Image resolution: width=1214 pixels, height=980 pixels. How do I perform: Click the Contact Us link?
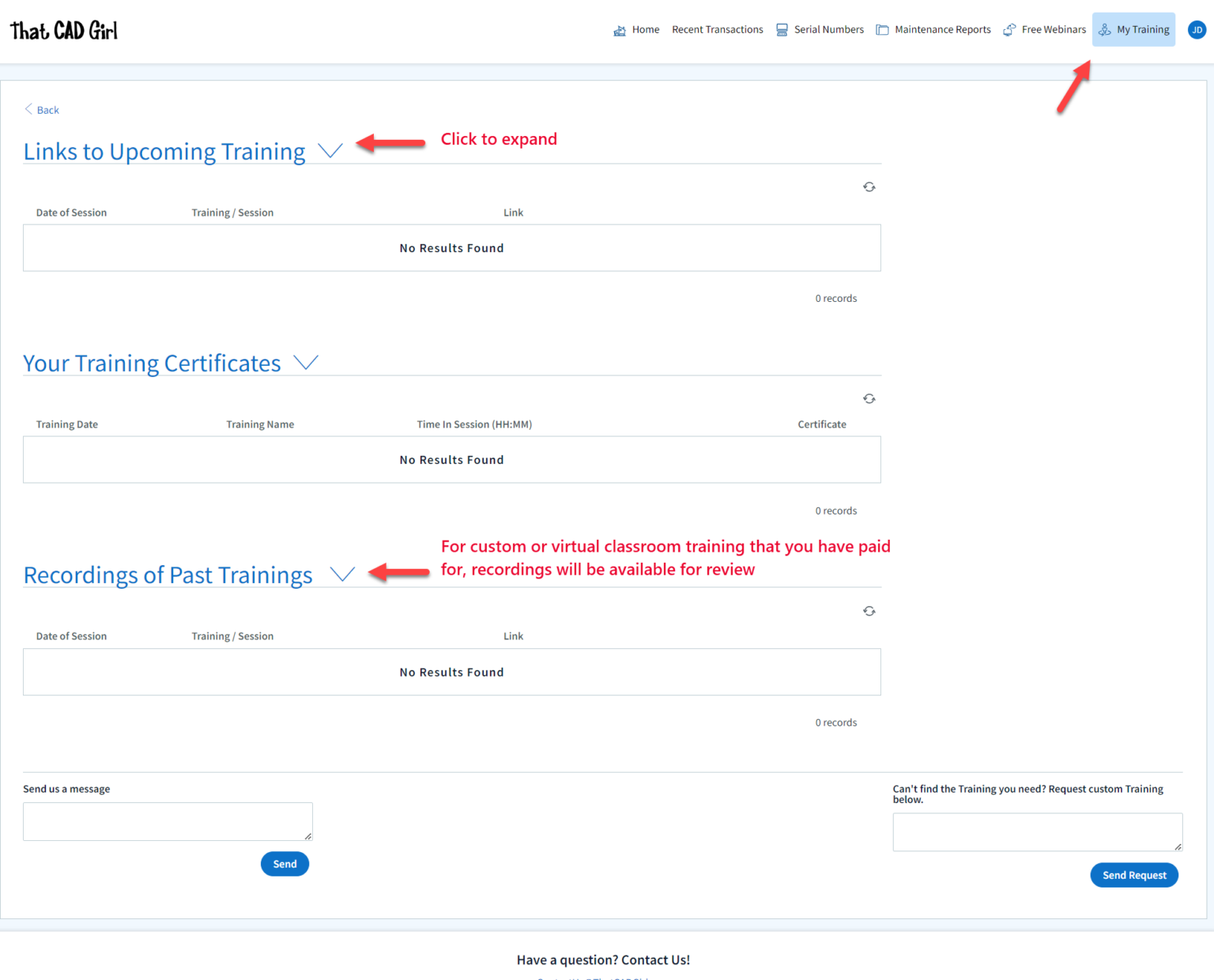point(654,959)
